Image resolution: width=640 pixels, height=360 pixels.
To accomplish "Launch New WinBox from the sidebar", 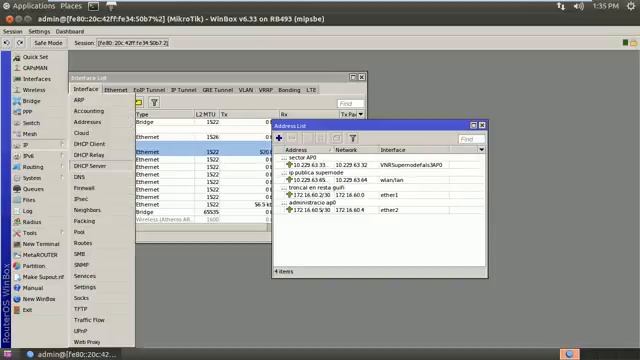I will (x=39, y=299).
